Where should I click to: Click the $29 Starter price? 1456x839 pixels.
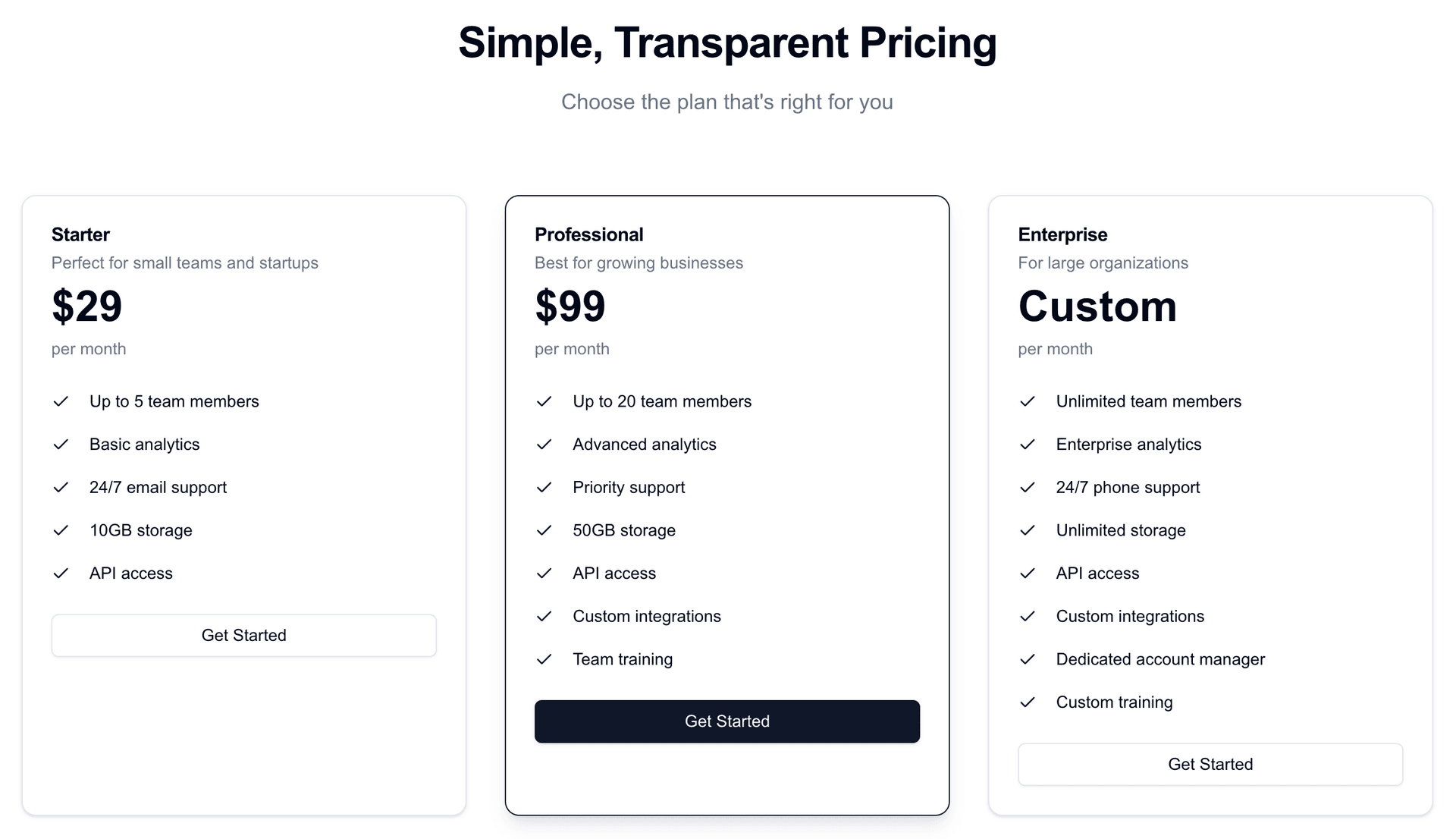[x=86, y=306]
